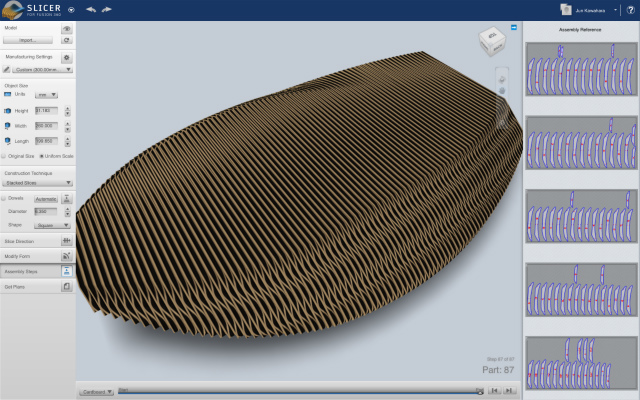Open the dowel Shape Square dropdown
Viewport: 640px width, 400px height.
52,225
